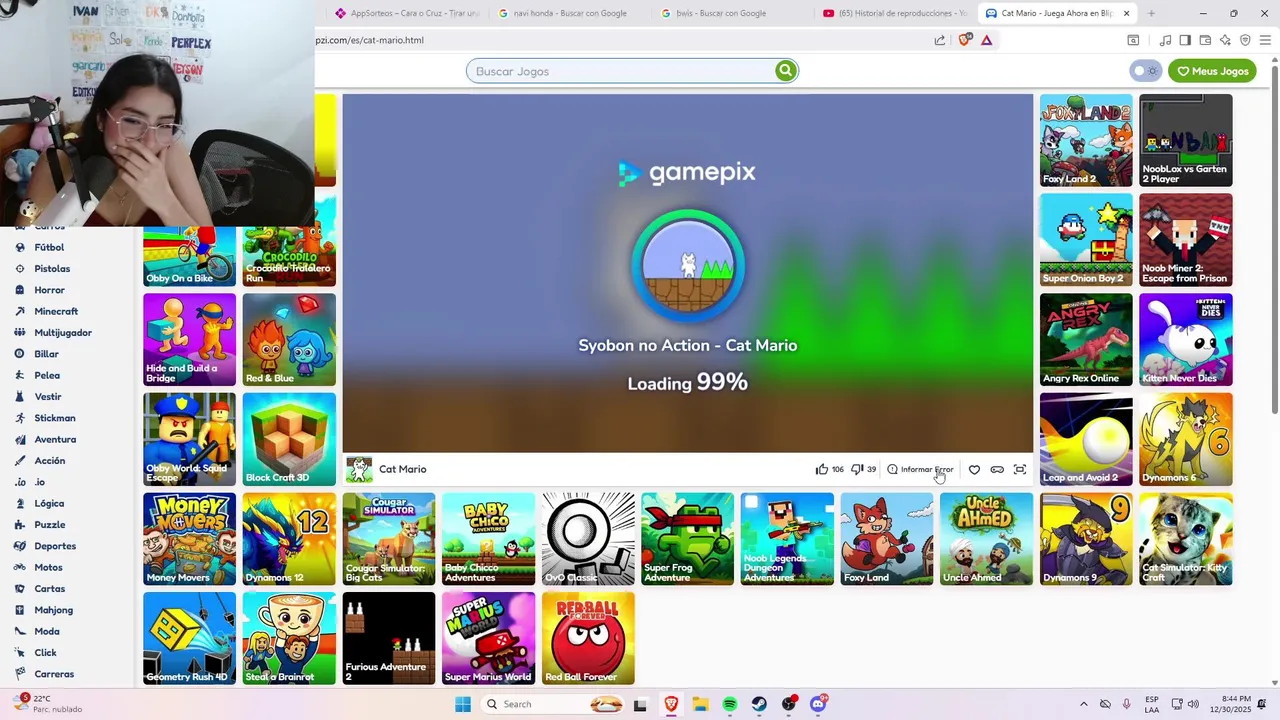Viewport: 1280px width, 720px height.
Task: Close the Cat Mario tab
Action: pos(1127,13)
